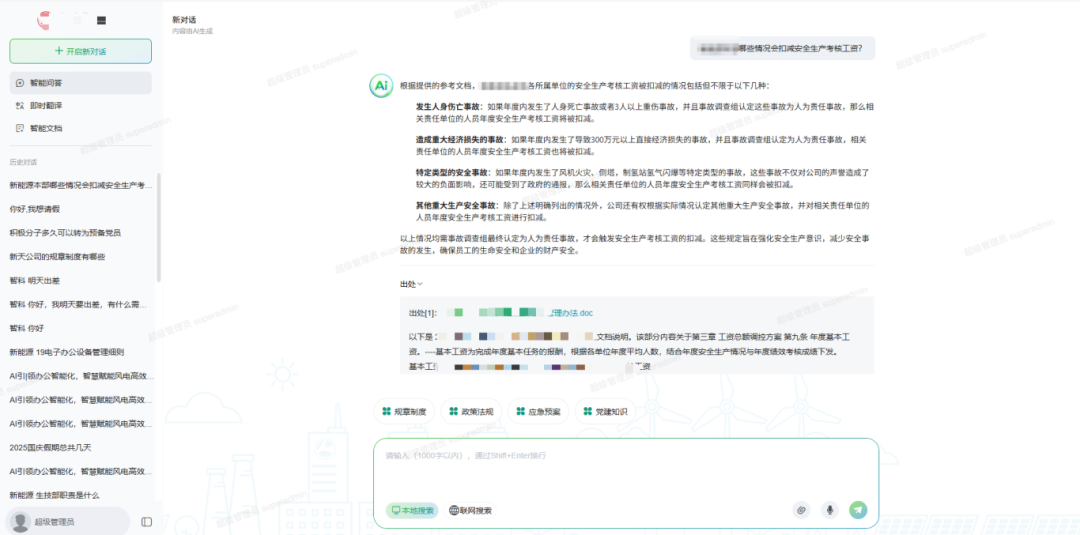
Task: Choose the 应急预案 knowledge category
Action: click(539, 411)
